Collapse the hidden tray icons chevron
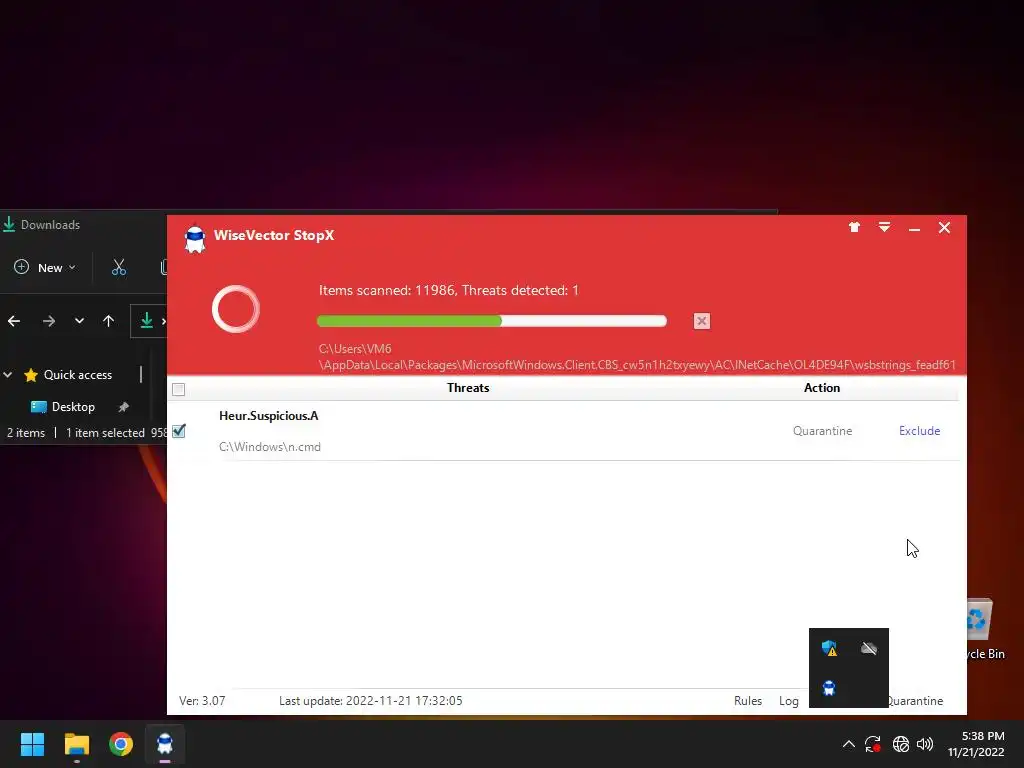Screen dimensions: 1024x768 [848, 744]
